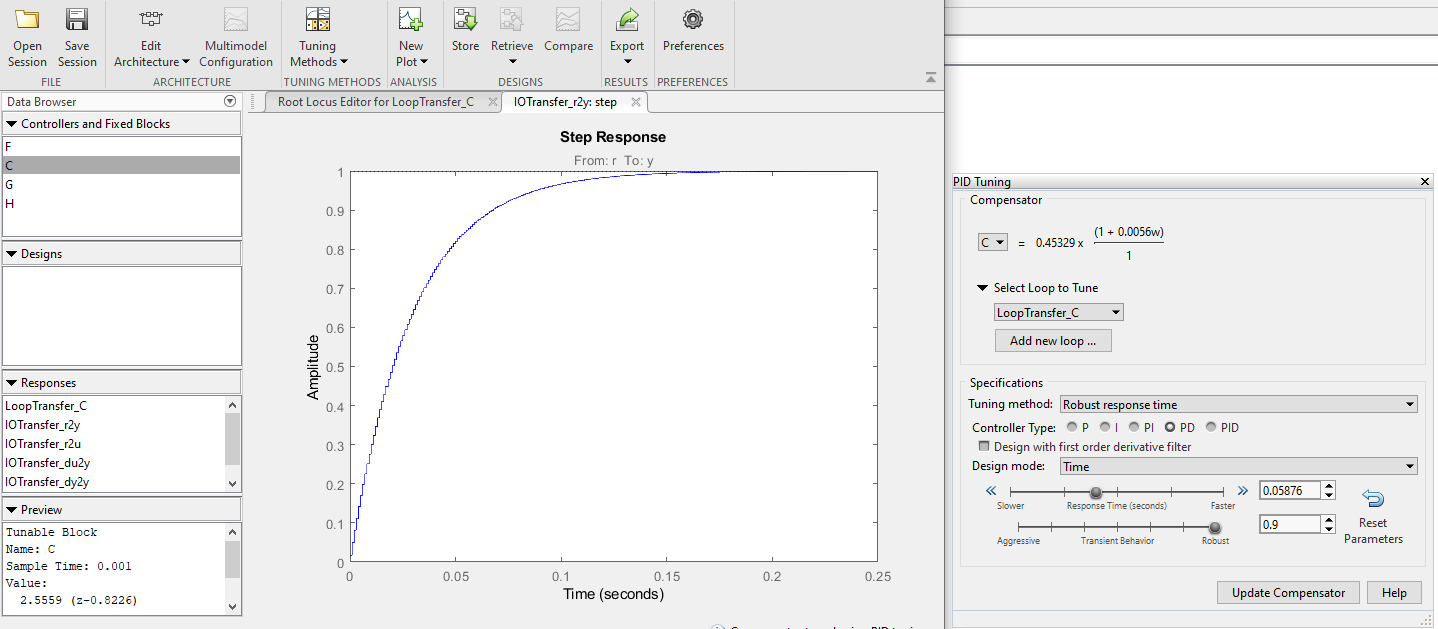Jump response time faster with double arrow
This screenshot has width=1438, height=629.
click(1243, 491)
